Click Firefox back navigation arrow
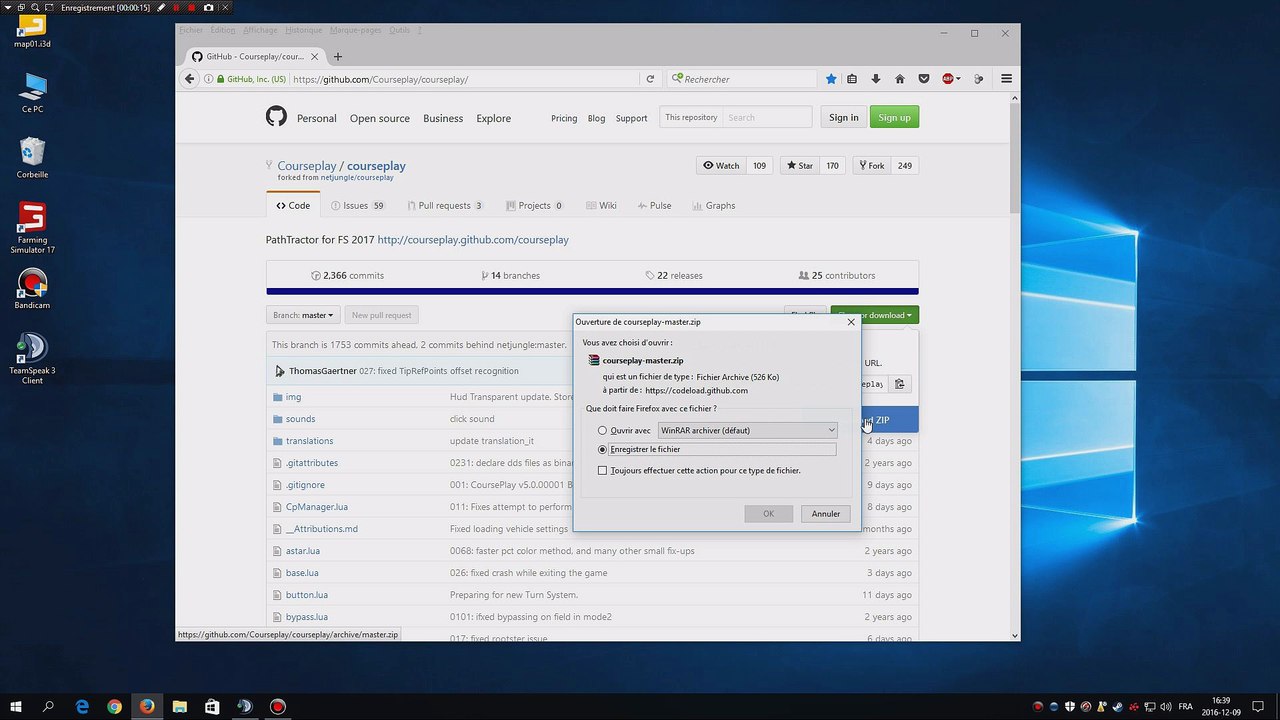The height and width of the screenshot is (720, 1280). click(x=189, y=79)
